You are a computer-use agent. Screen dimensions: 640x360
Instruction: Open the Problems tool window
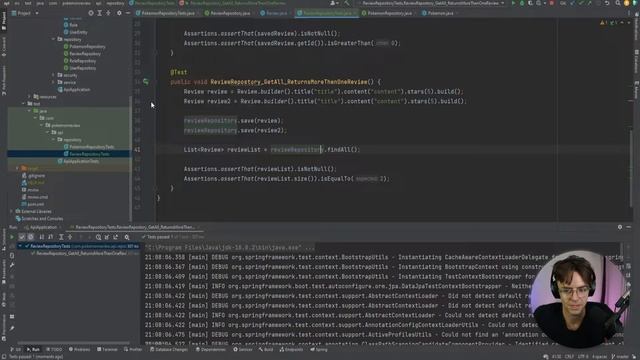[x=79, y=349]
